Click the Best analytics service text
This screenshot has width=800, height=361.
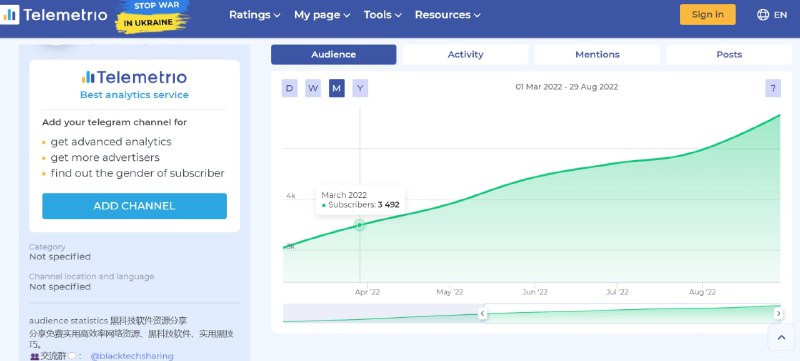coord(135,95)
